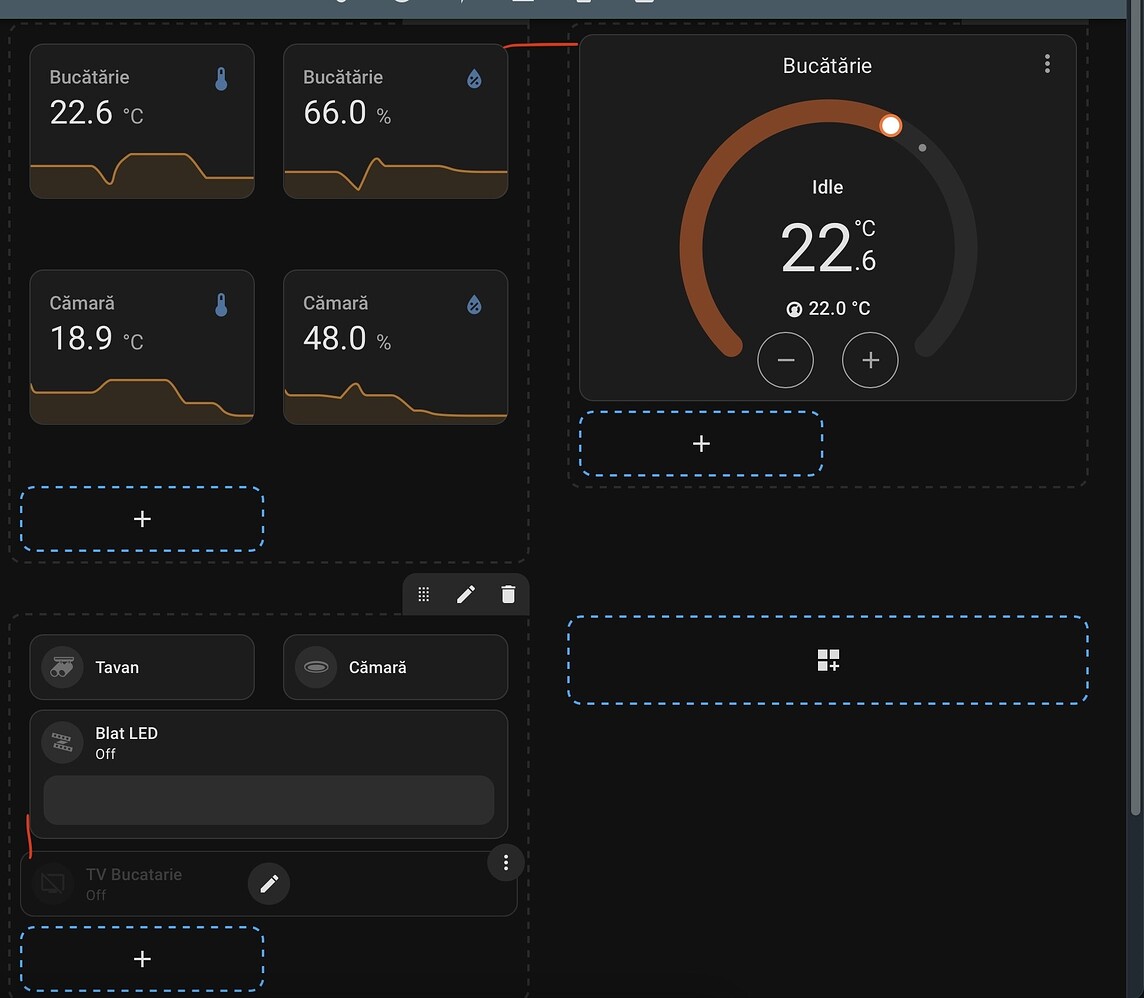Toggle the Tavan light card
The width and height of the screenshot is (1144, 998).
click(x=140, y=666)
